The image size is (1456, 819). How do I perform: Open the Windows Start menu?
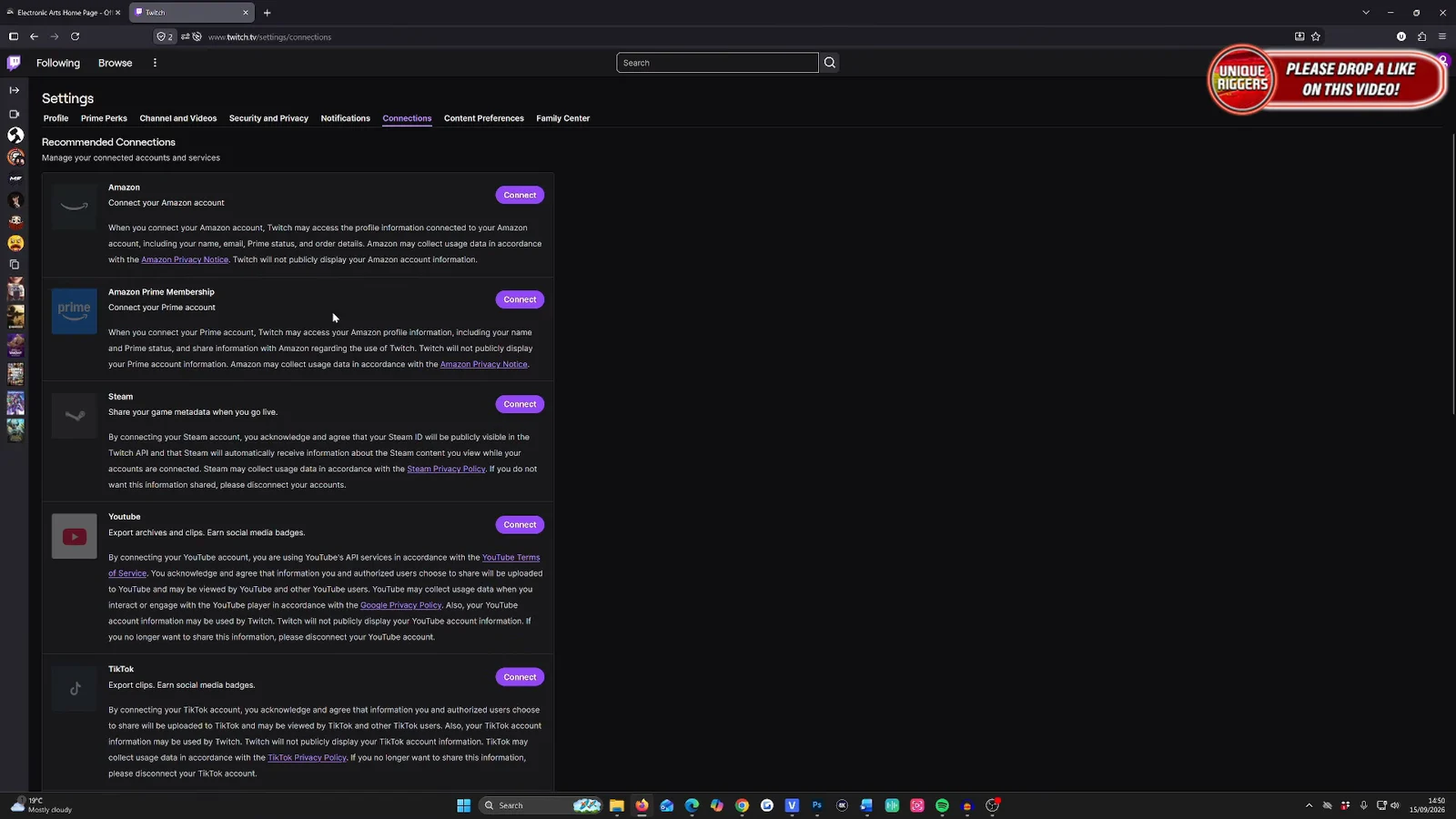pos(463,805)
